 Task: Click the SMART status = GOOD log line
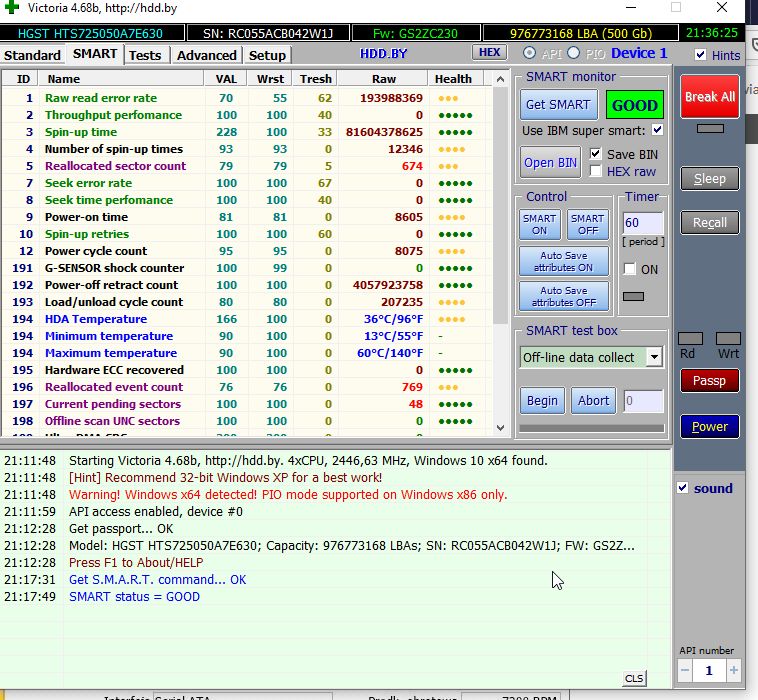134,597
